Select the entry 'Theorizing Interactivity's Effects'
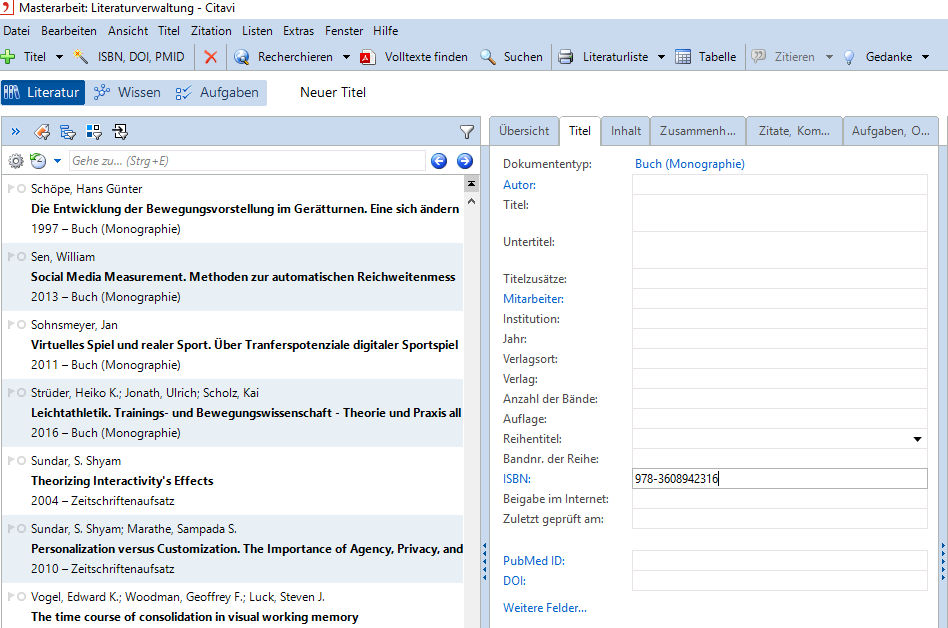Screen dimensions: 948x628 click(x=232, y=481)
